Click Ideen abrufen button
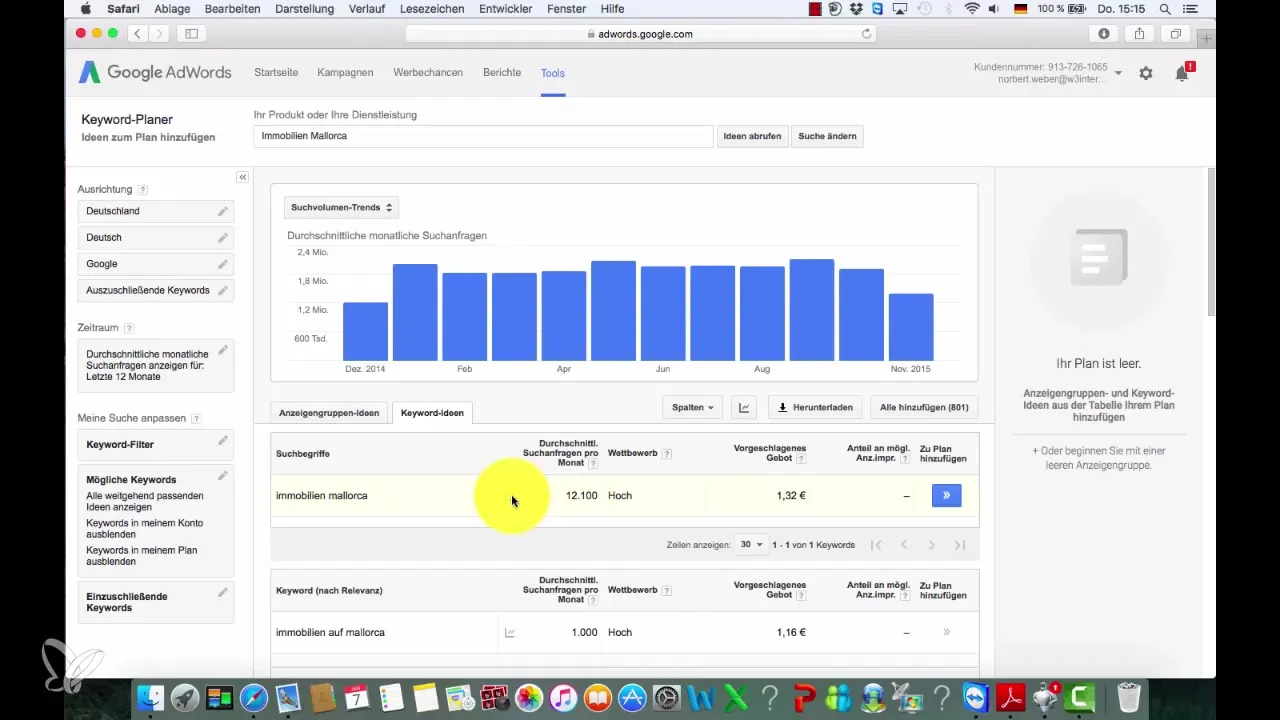 [x=752, y=136]
